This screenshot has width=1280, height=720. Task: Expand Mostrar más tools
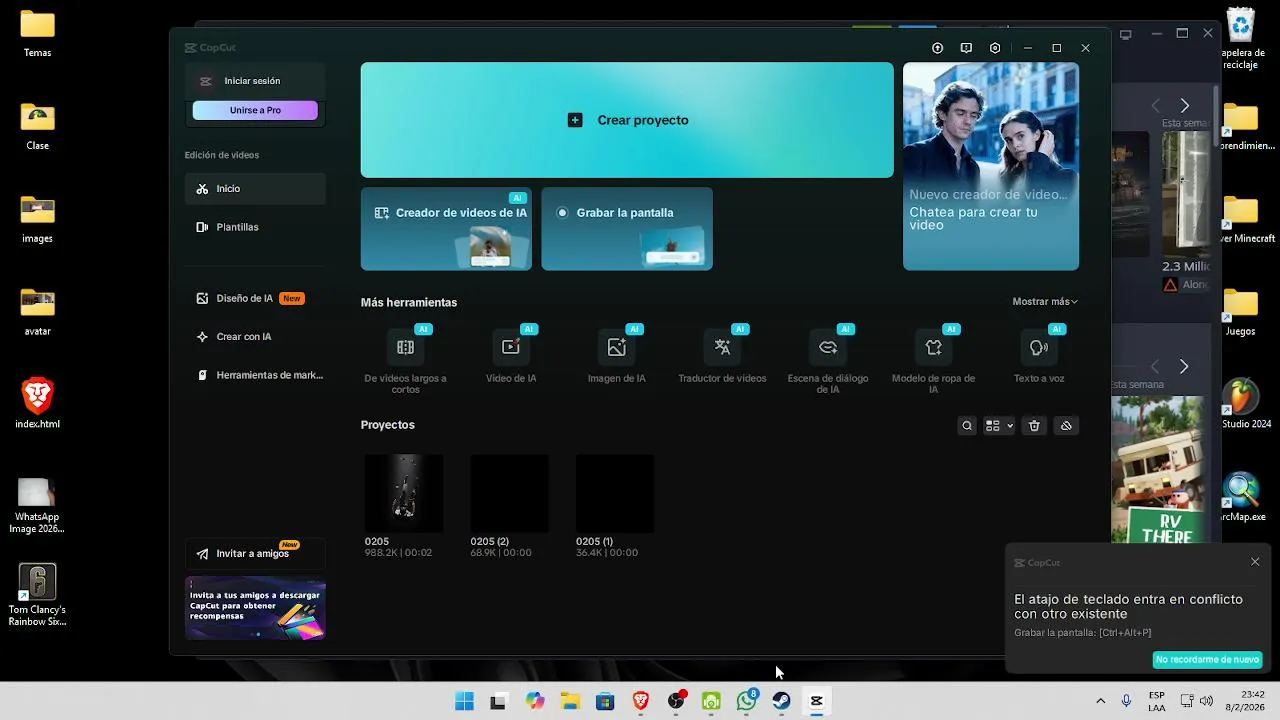1045,302
